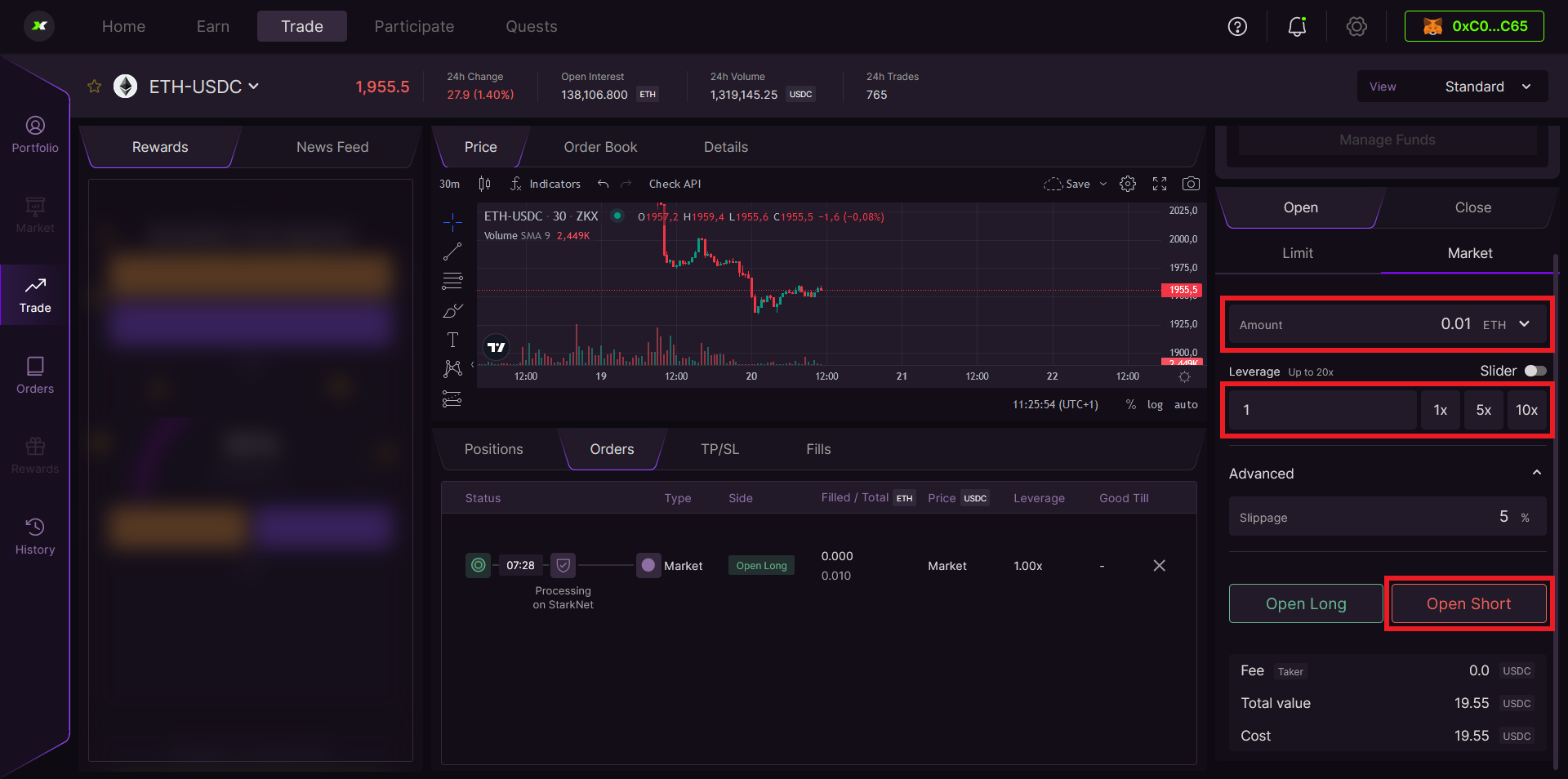
Task: Open the Positions tab
Action: (x=493, y=449)
